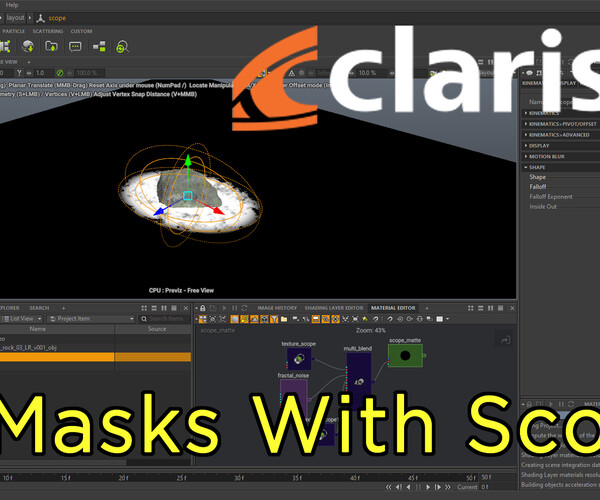Click the Falloff Exponent attribute label
The image size is (600, 500).
tap(551, 197)
